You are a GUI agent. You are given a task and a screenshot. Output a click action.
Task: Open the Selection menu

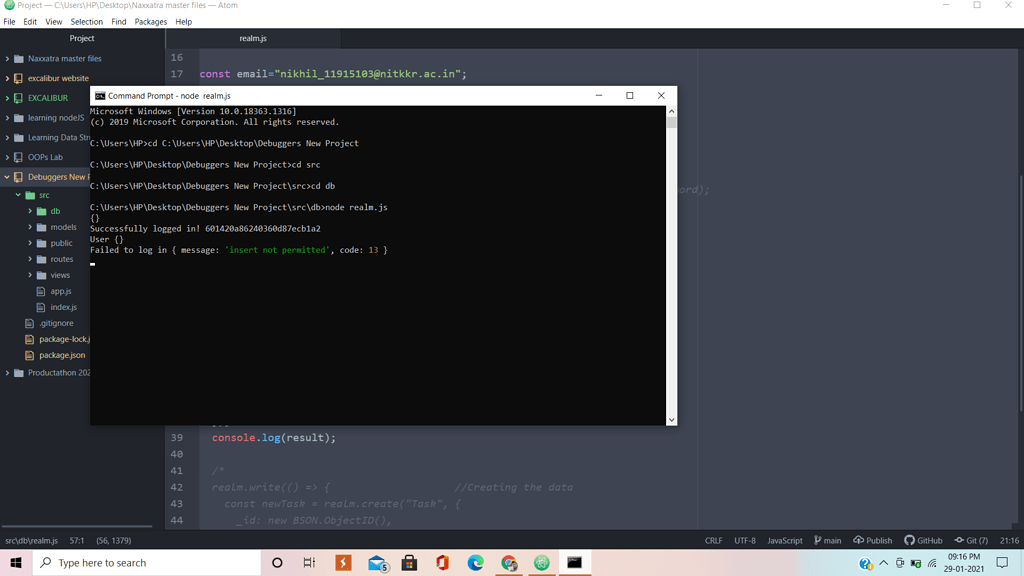86,21
